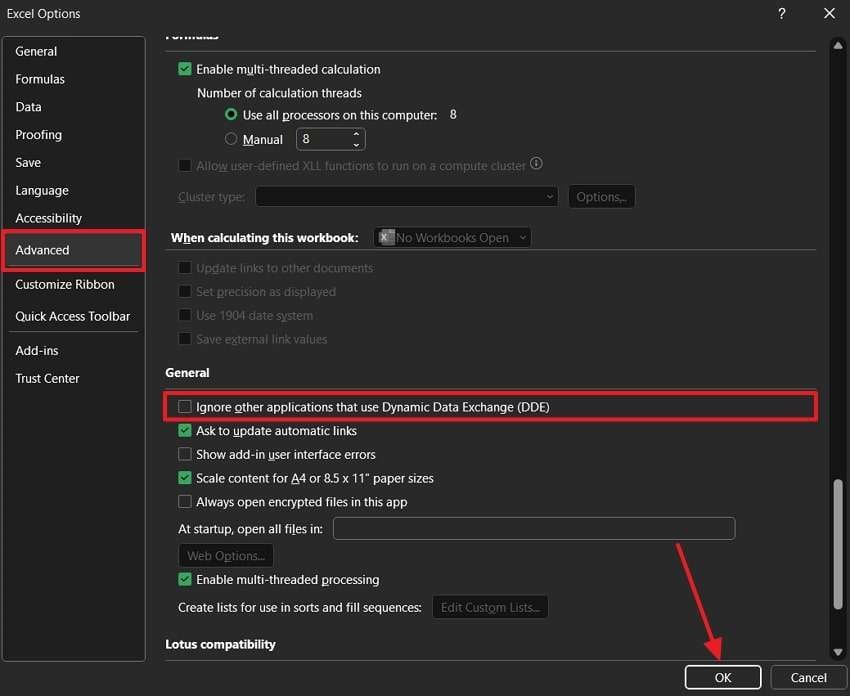This screenshot has width=850, height=696.
Task: Decrease manual thread count with down arrow
Action: [356, 144]
